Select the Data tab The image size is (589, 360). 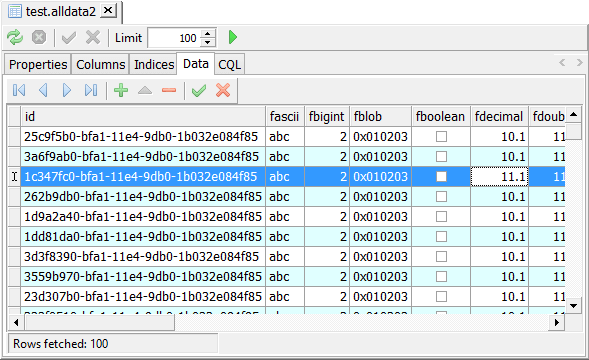[x=196, y=64]
